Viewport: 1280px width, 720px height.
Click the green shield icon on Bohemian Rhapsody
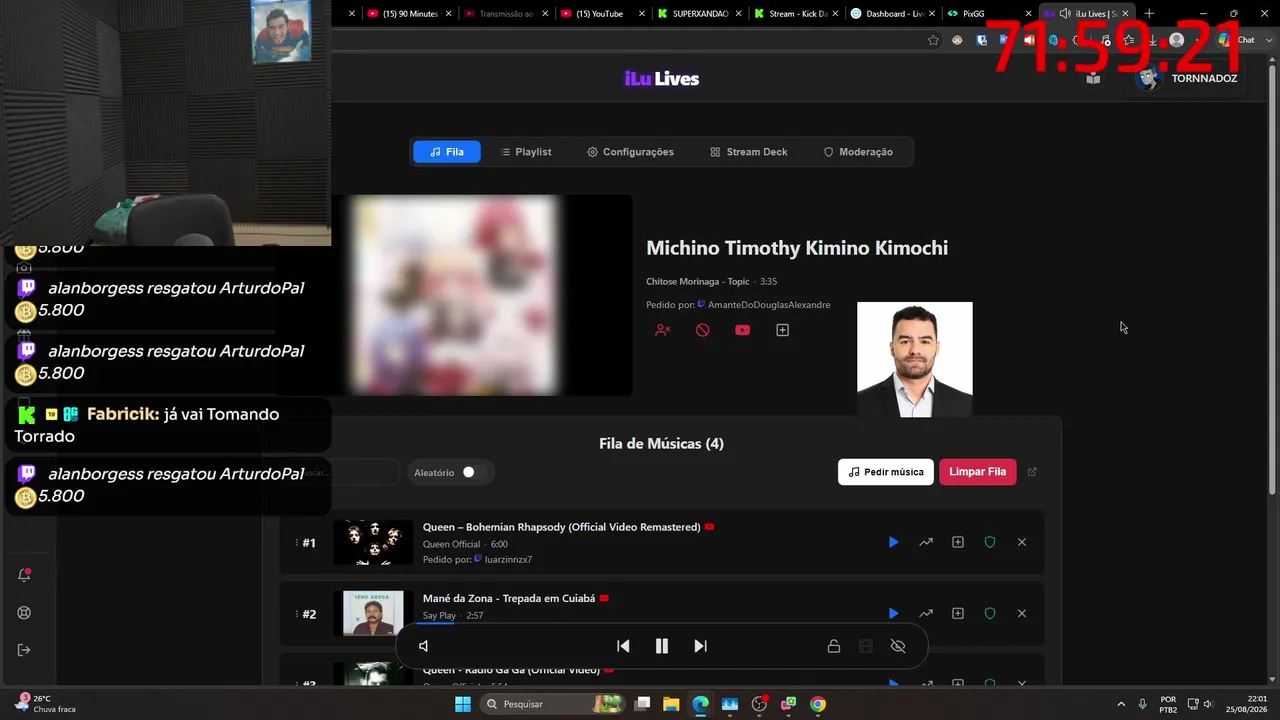pos(990,542)
